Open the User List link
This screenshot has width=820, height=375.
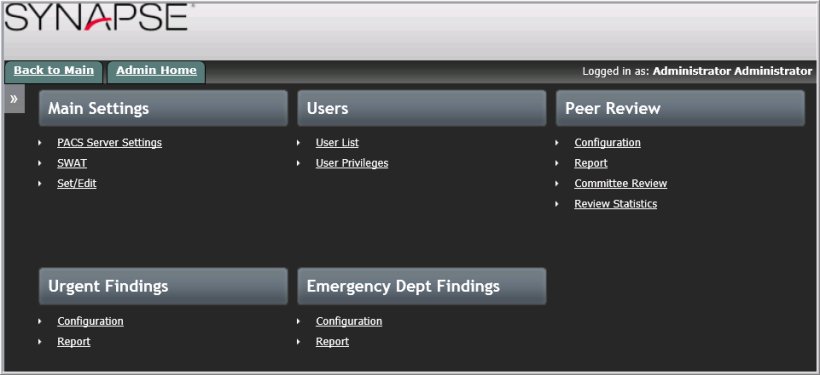pos(337,142)
